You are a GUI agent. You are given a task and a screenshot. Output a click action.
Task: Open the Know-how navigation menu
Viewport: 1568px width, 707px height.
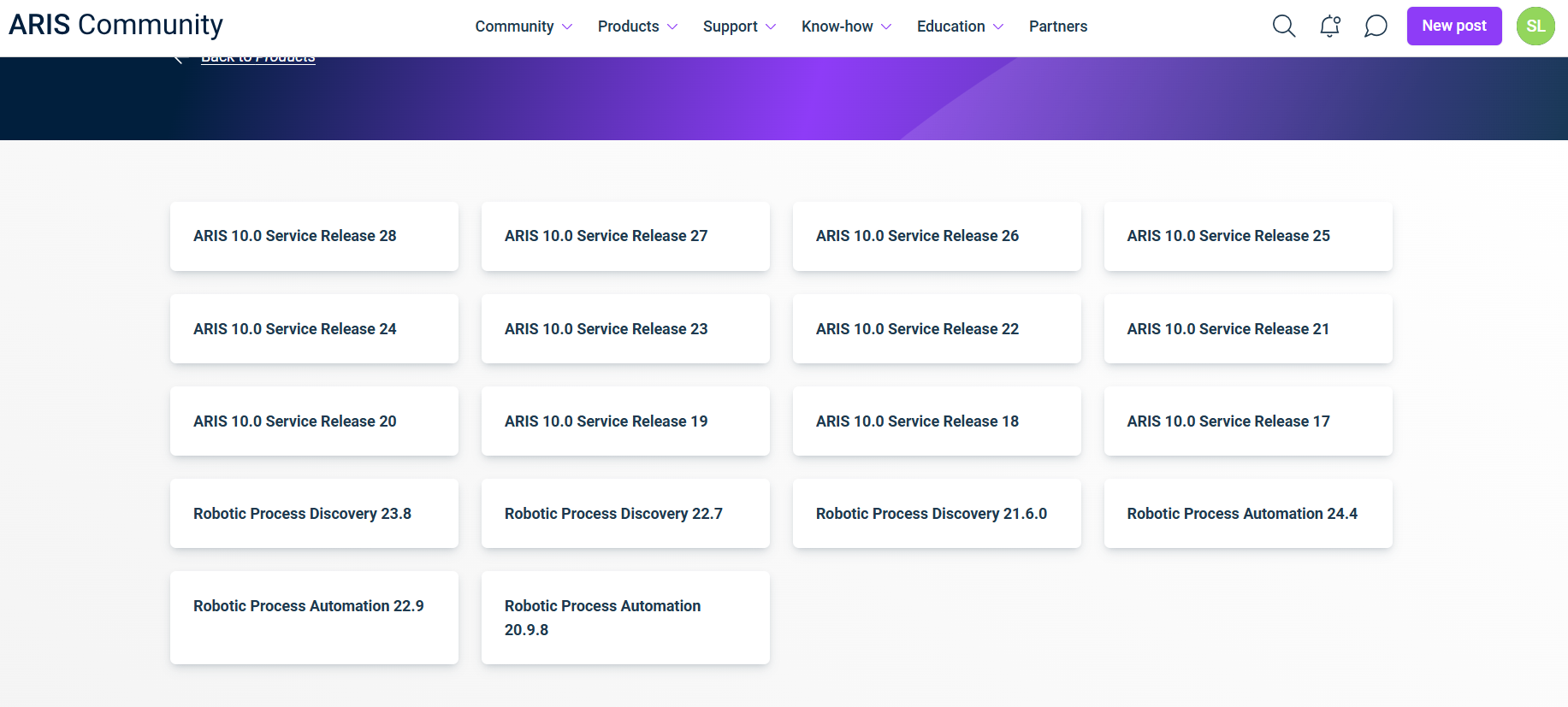(x=846, y=27)
